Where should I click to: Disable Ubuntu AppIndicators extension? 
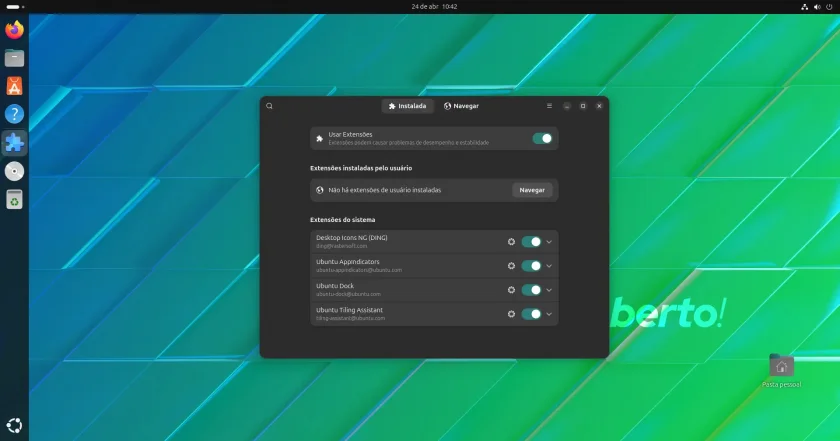(531, 266)
